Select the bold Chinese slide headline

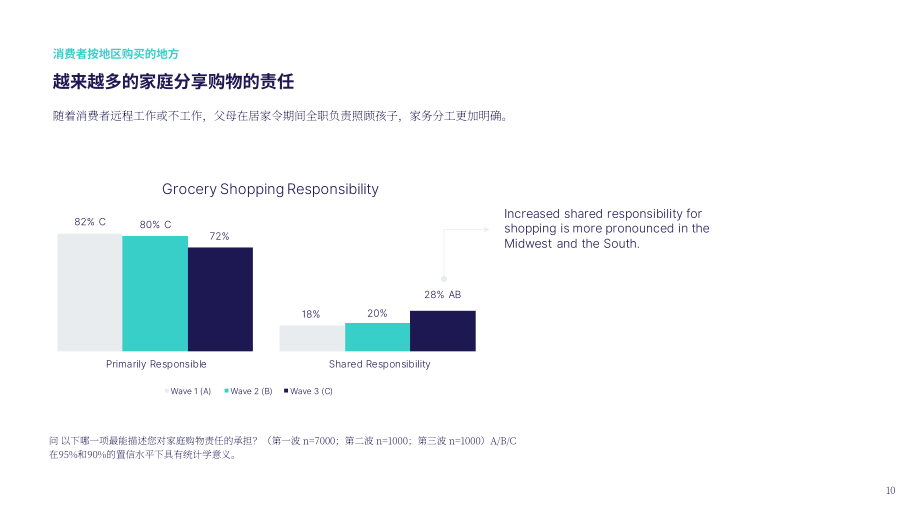(173, 82)
